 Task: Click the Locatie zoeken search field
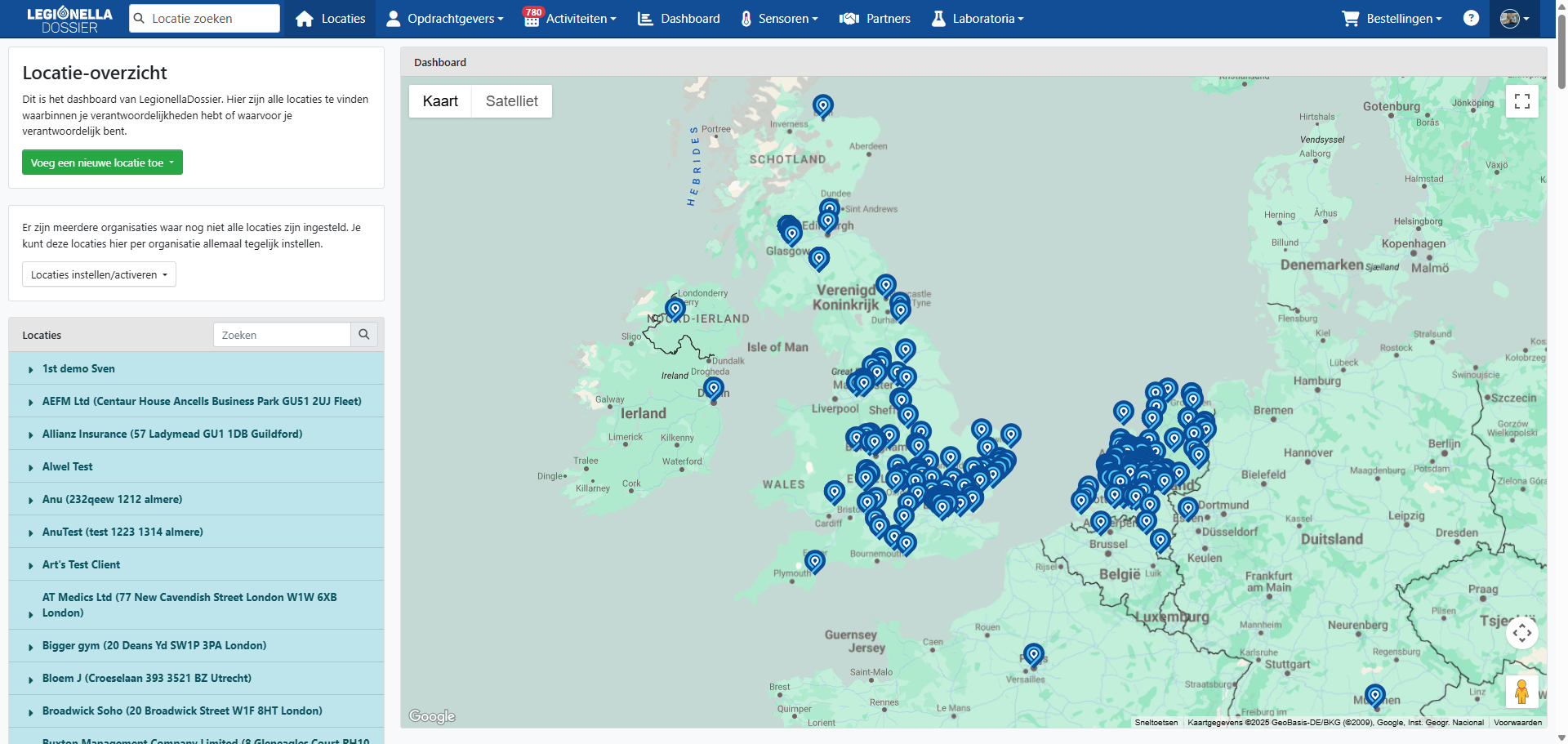[x=204, y=18]
